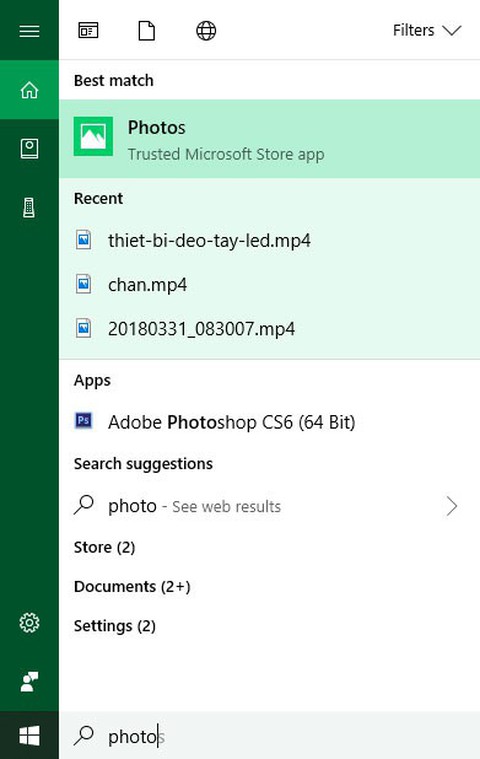
Task: Open the Settings gear in the sidebar
Action: click(x=29, y=622)
